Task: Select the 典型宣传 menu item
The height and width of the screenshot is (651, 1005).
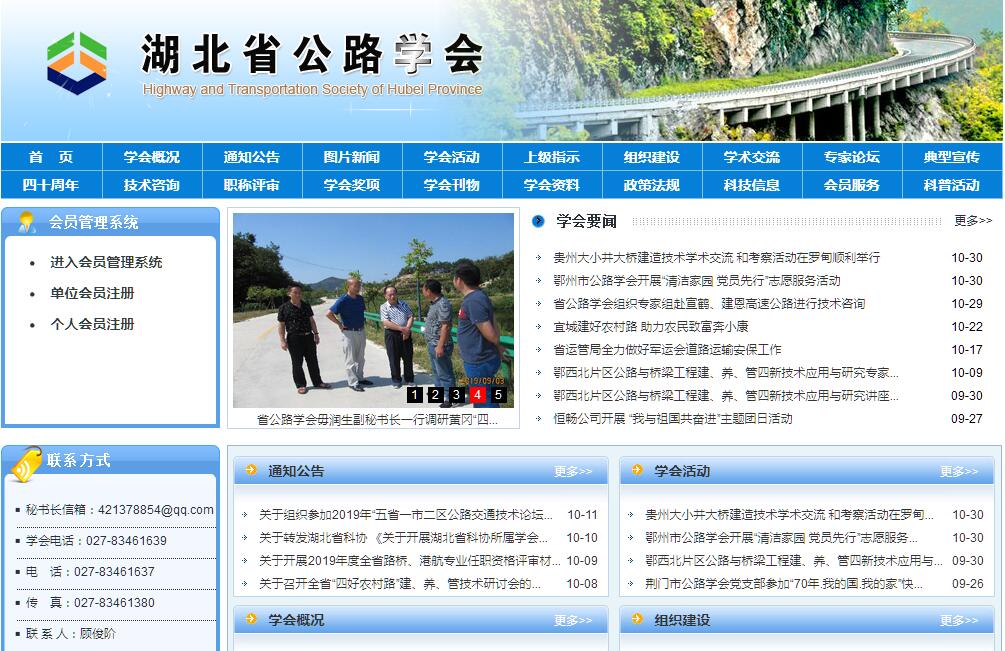Action: pos(952,157)
